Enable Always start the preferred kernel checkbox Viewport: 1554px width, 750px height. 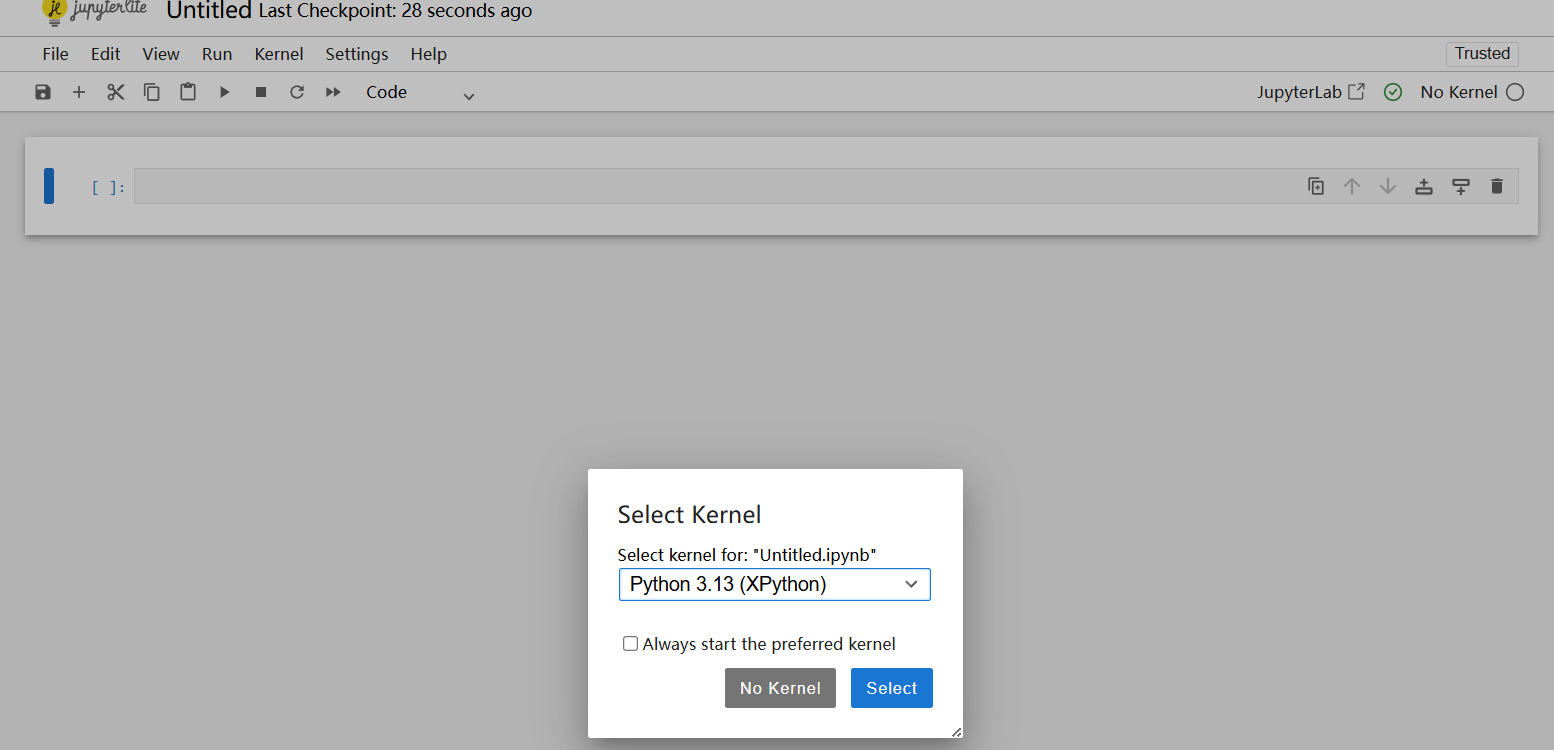[630, 644]
